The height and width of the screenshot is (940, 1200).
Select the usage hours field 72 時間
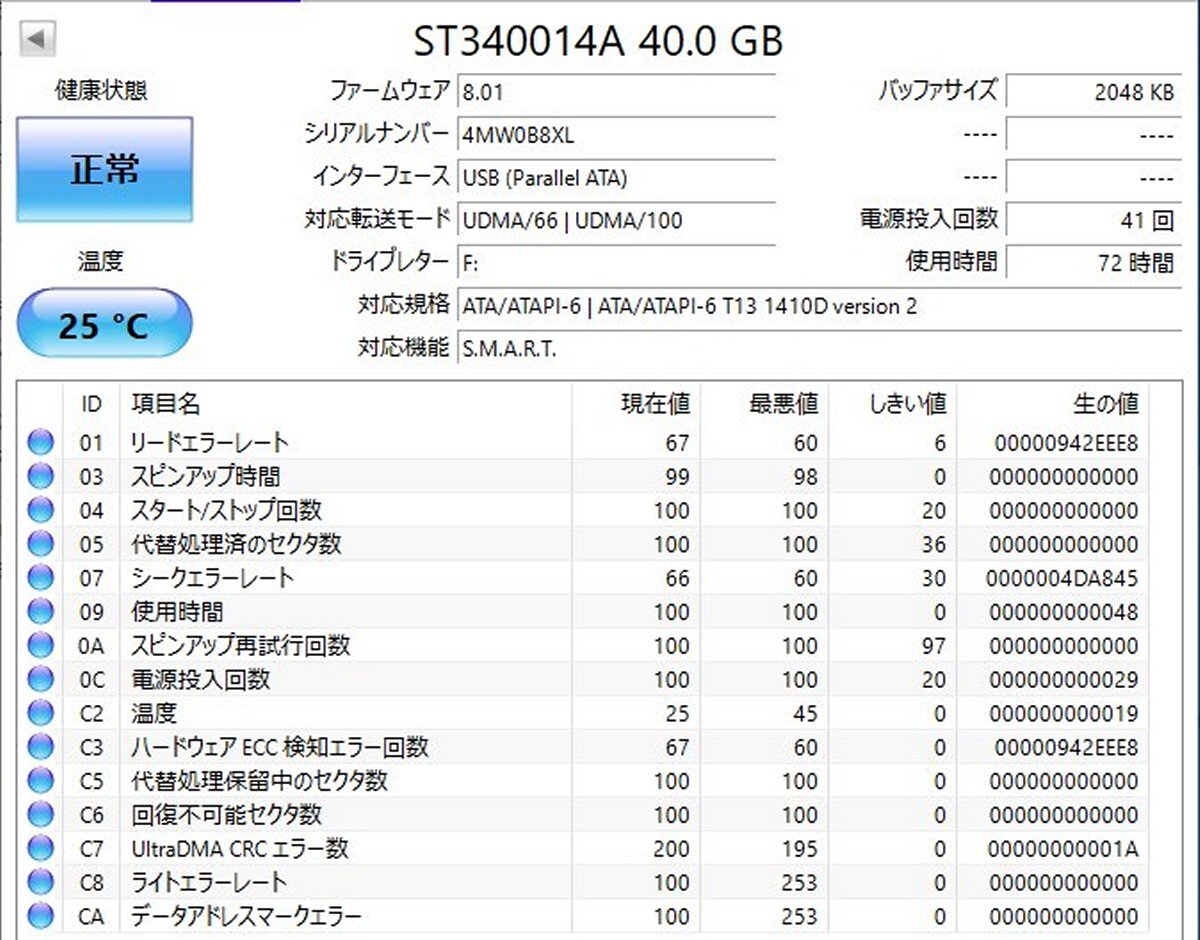pos(1093,263)
